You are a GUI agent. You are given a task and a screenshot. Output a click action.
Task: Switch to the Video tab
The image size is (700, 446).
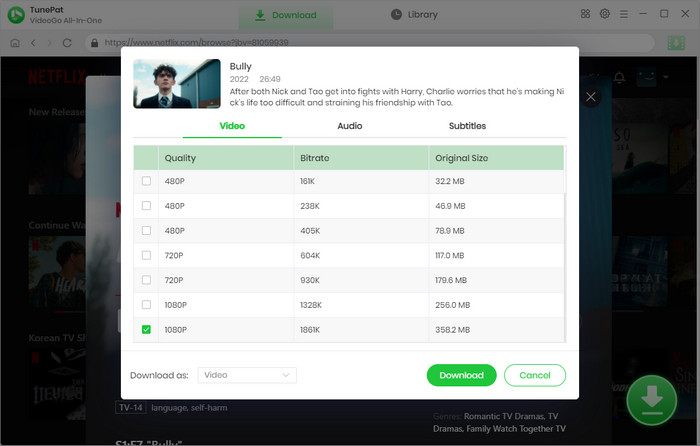[232, 126]
